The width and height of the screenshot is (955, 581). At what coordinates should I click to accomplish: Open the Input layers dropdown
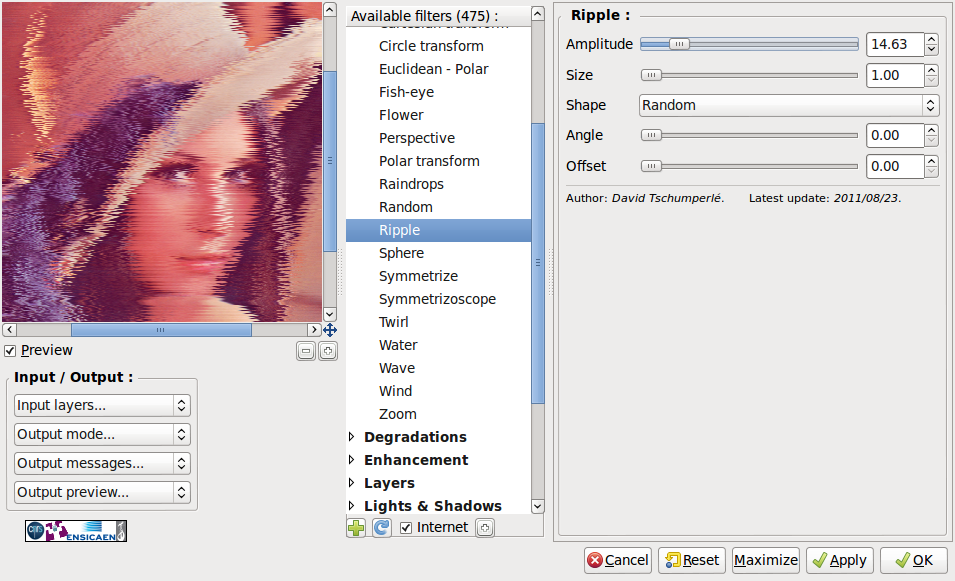click(x=102, y=406)
